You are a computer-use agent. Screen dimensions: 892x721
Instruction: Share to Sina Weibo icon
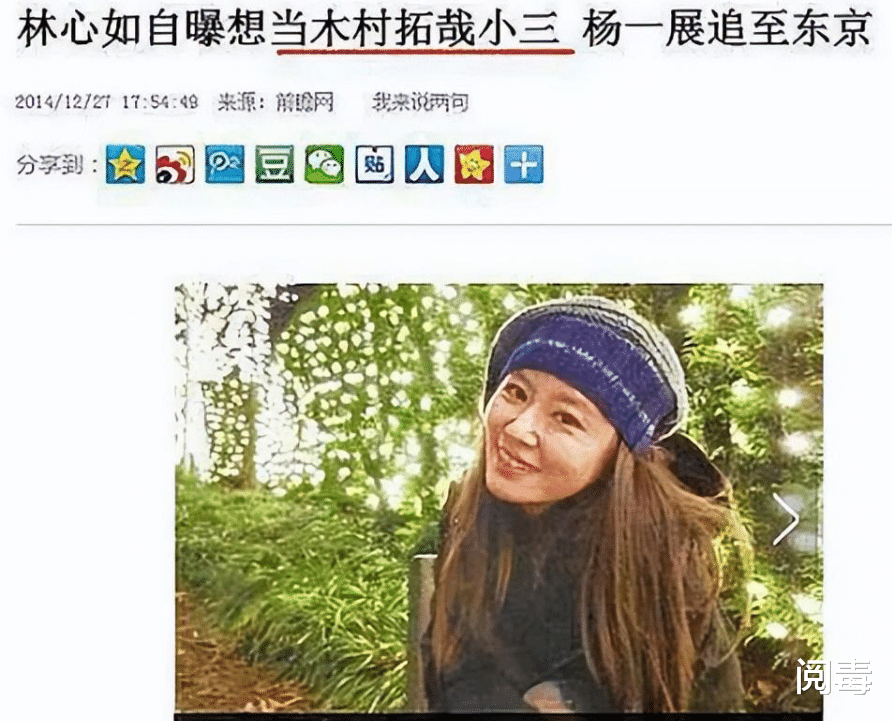tap(175, 164)
